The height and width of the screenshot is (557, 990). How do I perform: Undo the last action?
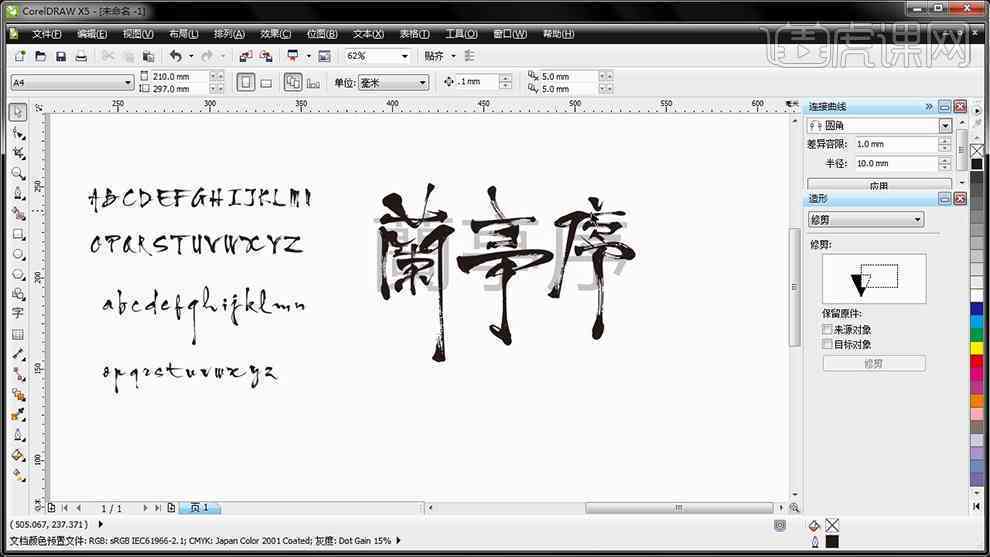(176, 56)
